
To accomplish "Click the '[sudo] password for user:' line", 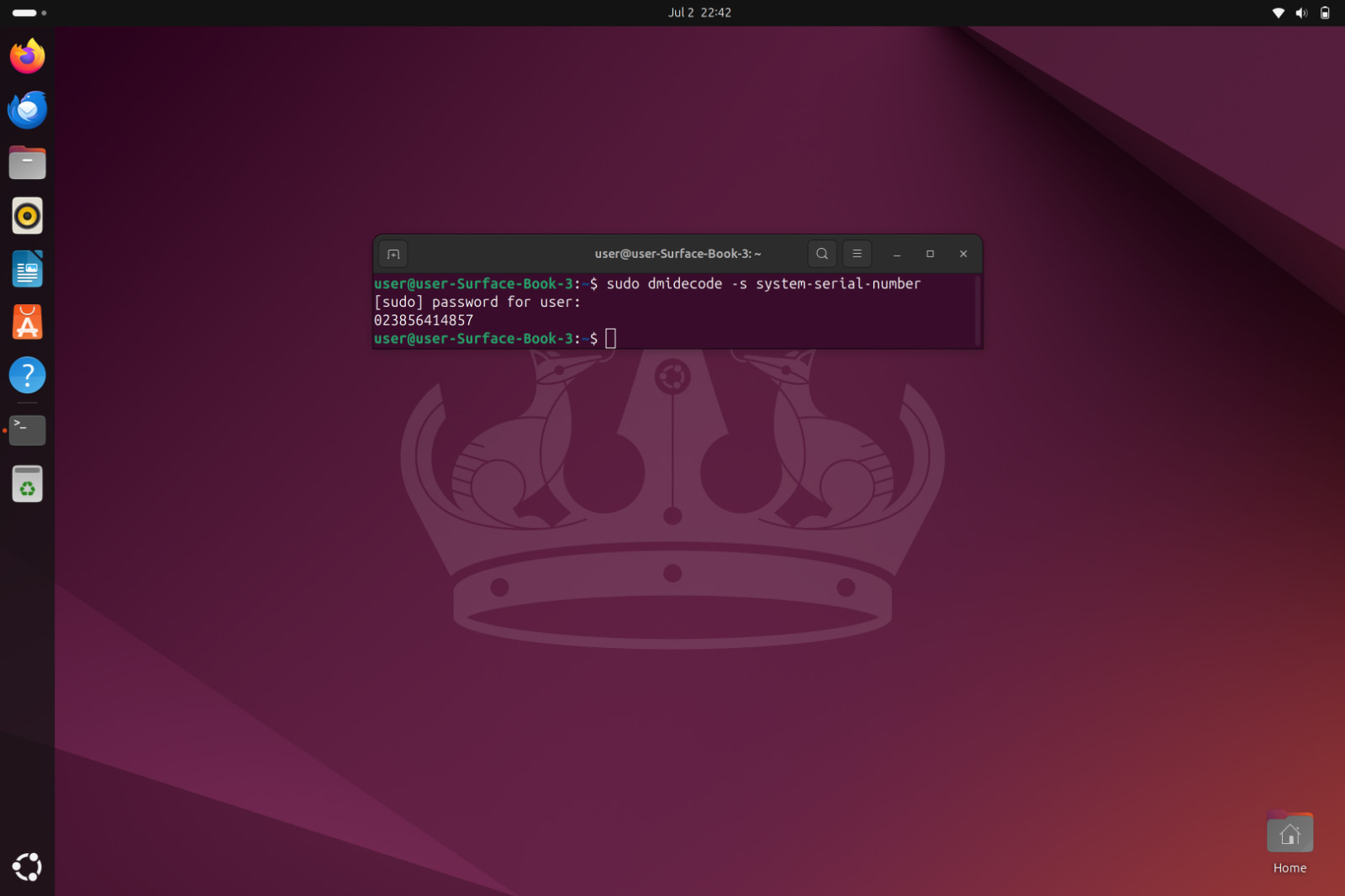I will point(477,303).
